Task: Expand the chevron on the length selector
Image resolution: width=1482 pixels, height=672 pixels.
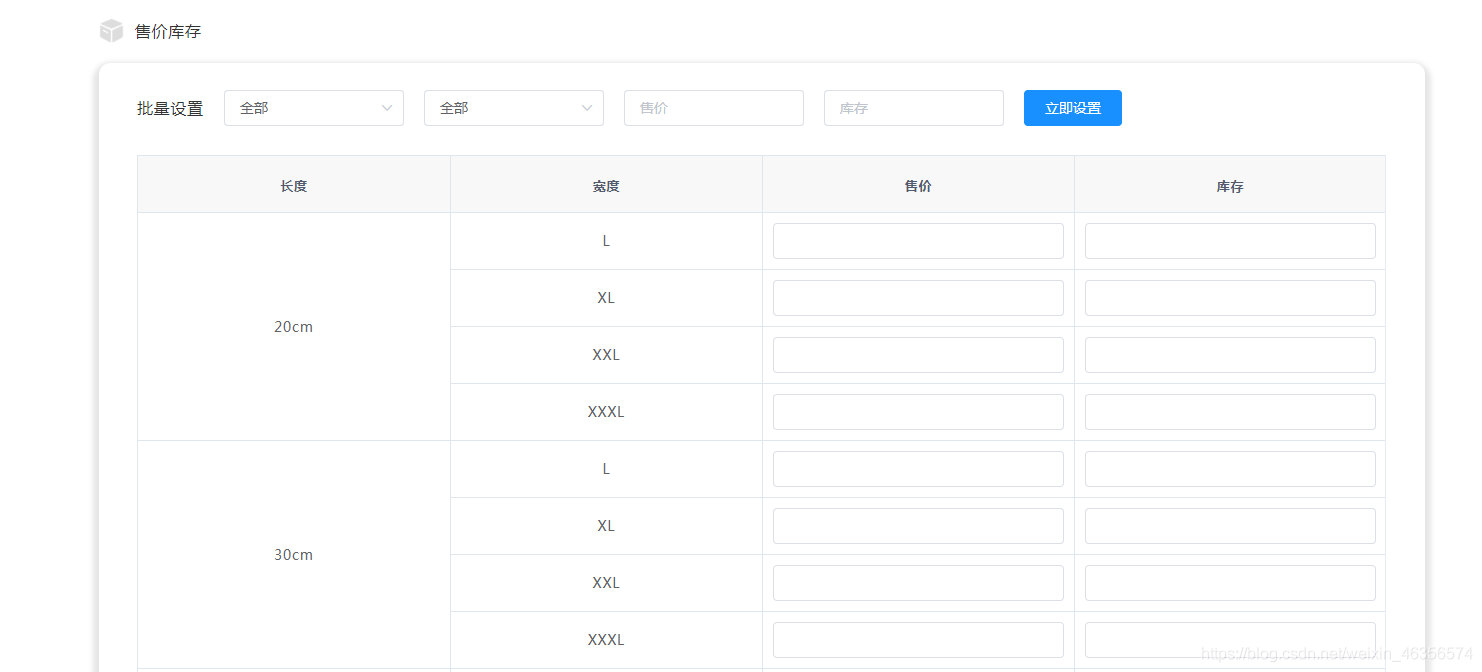Action: [x=389, y=107]
